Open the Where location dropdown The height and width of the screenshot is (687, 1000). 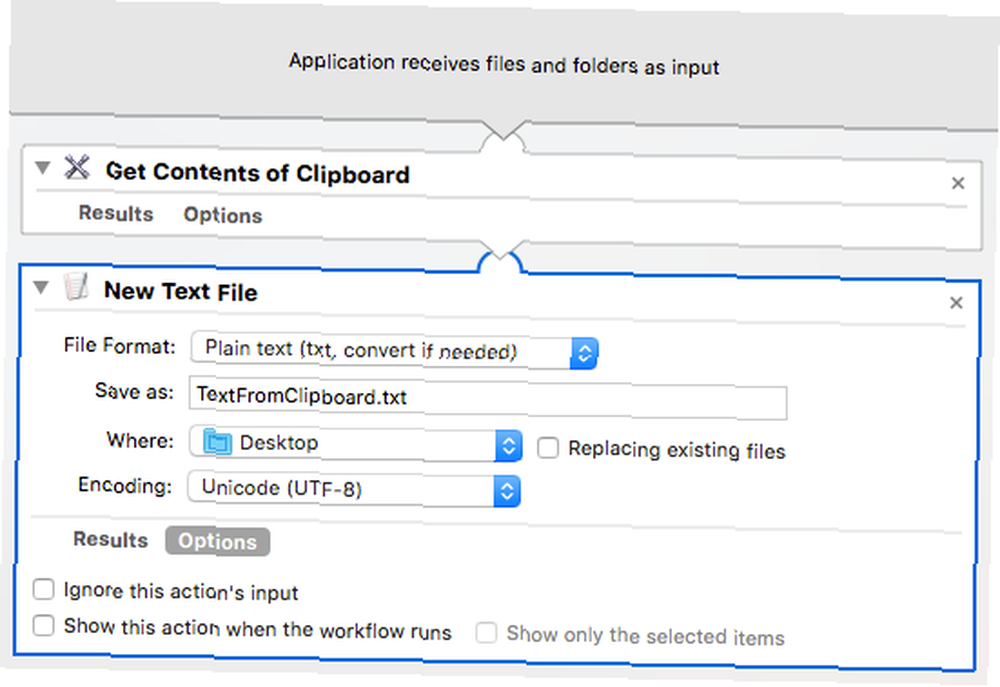[356, 444]
